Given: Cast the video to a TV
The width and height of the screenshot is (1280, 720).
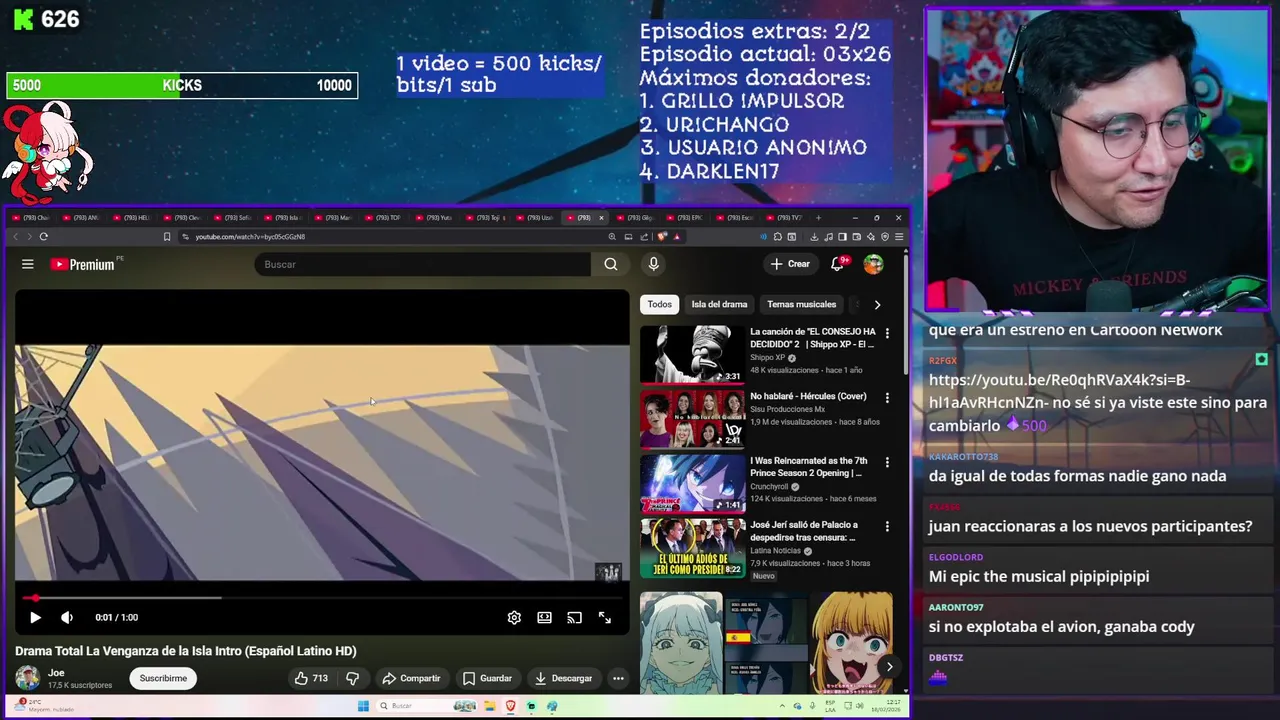Looking at the screenshot, I should (x=574, y=617).
